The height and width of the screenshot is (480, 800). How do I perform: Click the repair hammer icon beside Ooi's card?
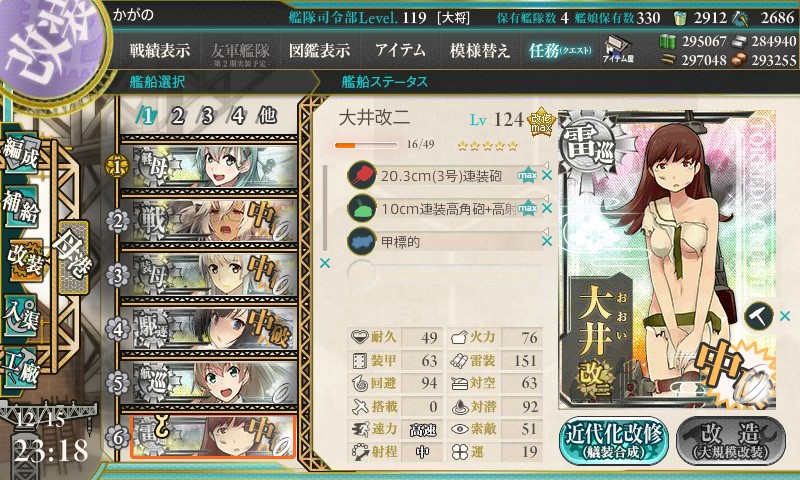pyautogui.click(x=759, y=316)
